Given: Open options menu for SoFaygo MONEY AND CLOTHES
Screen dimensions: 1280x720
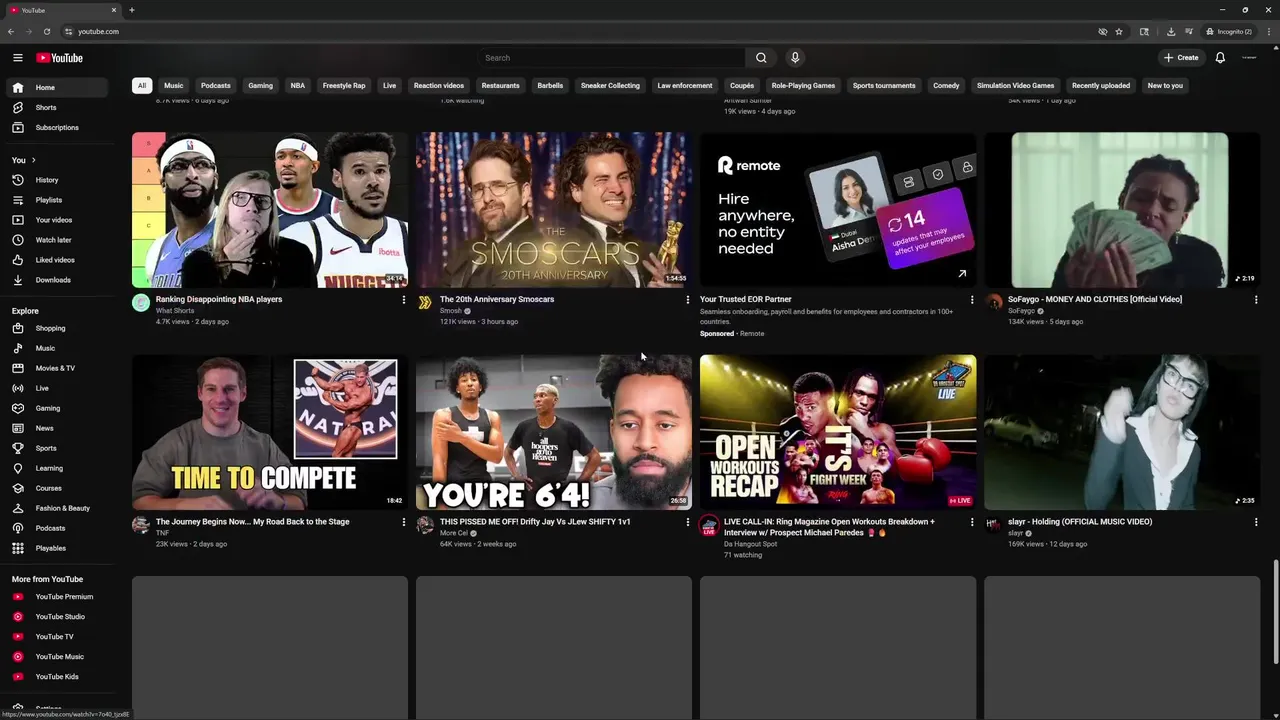Looking at the screenshot, I should tap(1256, 300).
